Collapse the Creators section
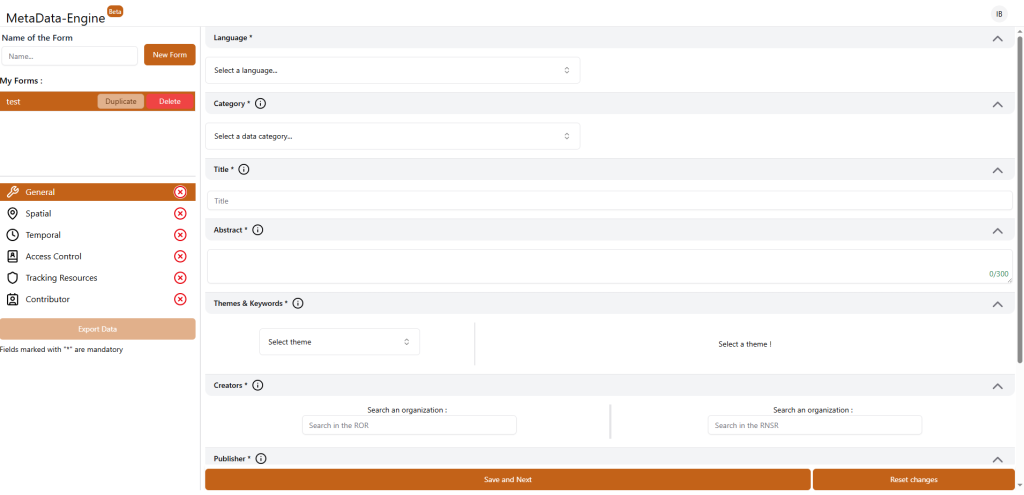The width and height of the screenshot is (1024, 495). point(997,386)
